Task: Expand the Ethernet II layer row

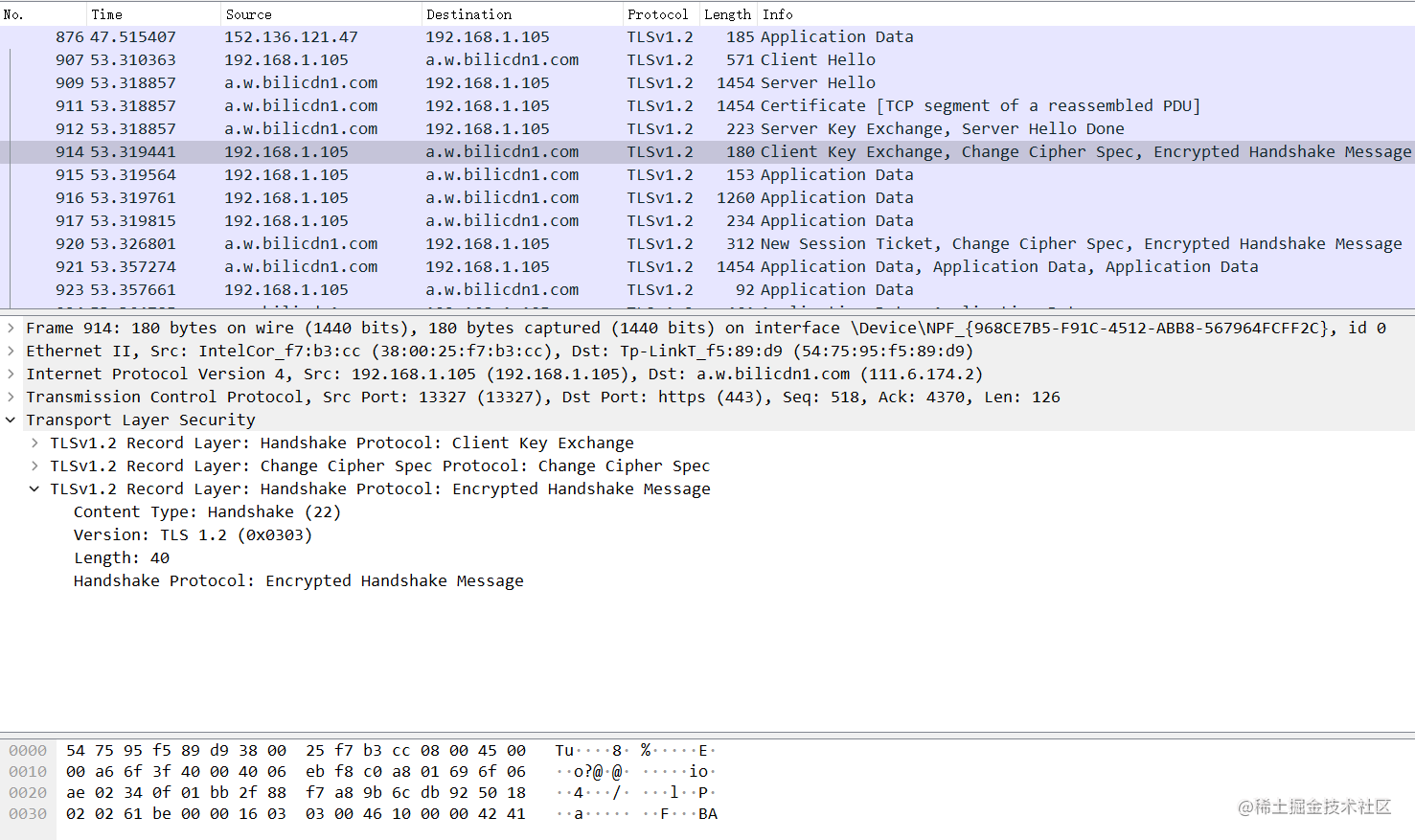Action: point(11,351)
